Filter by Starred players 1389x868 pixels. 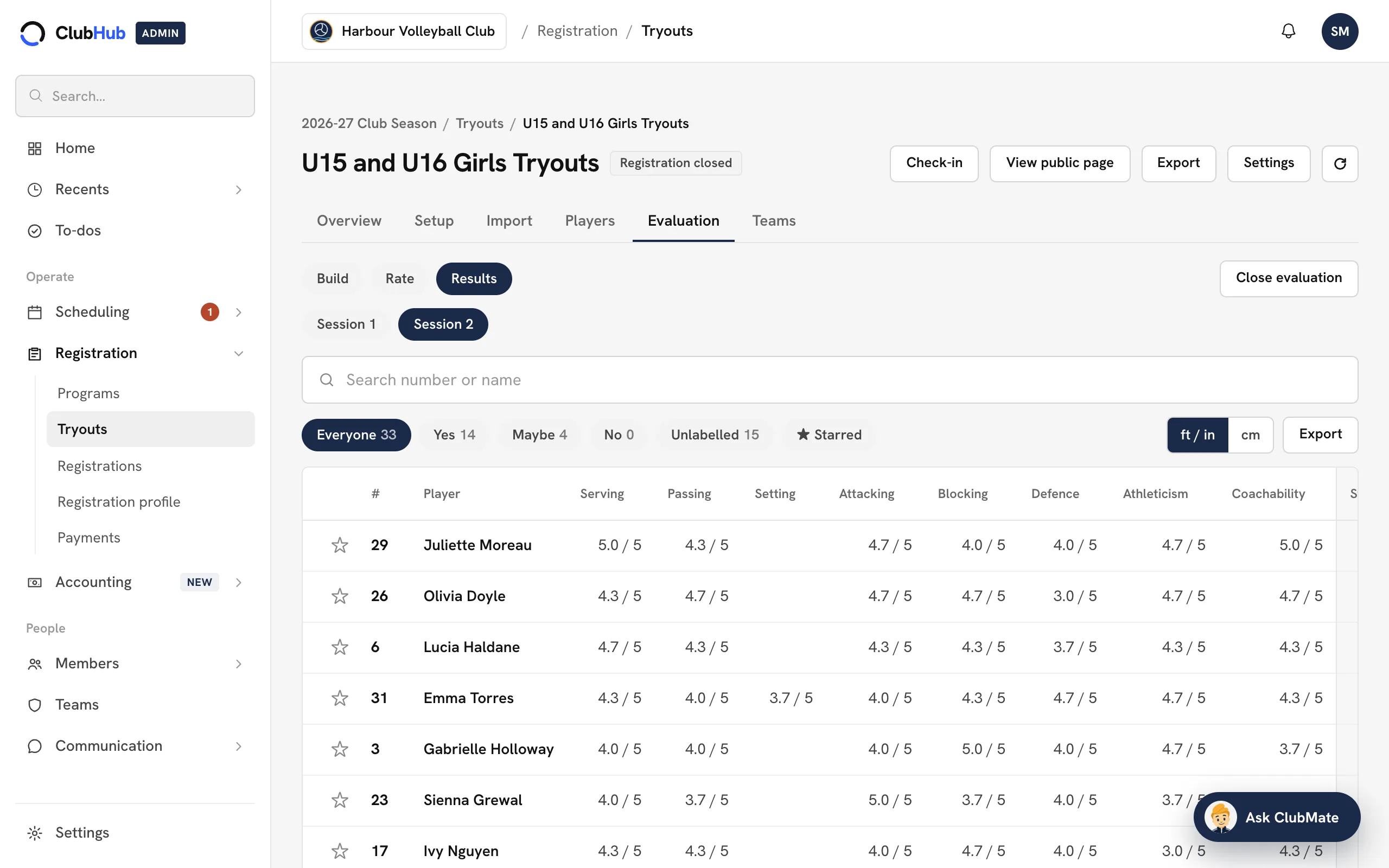pos(830,435)
